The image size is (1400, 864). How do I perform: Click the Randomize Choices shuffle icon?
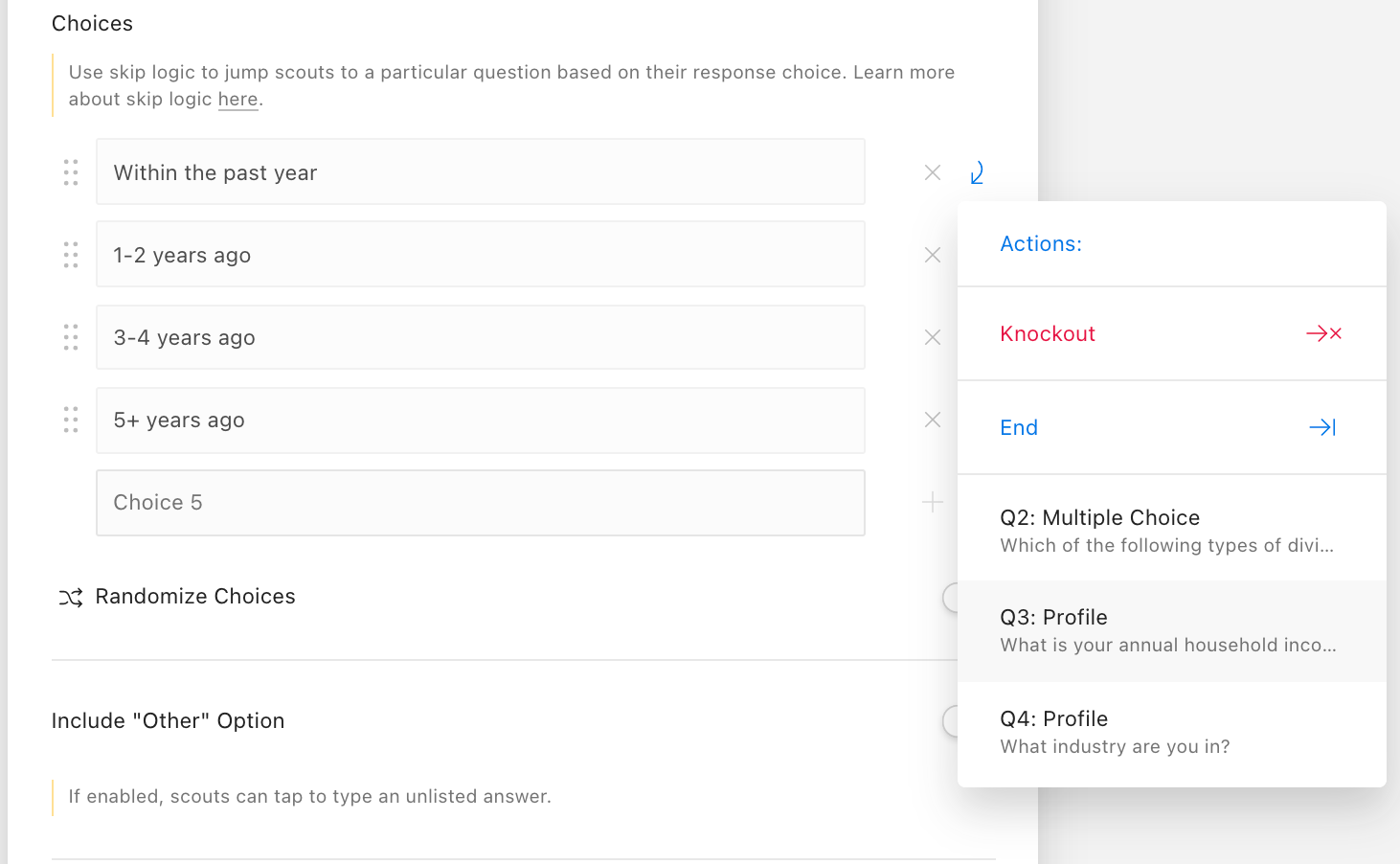pos(71,598)
